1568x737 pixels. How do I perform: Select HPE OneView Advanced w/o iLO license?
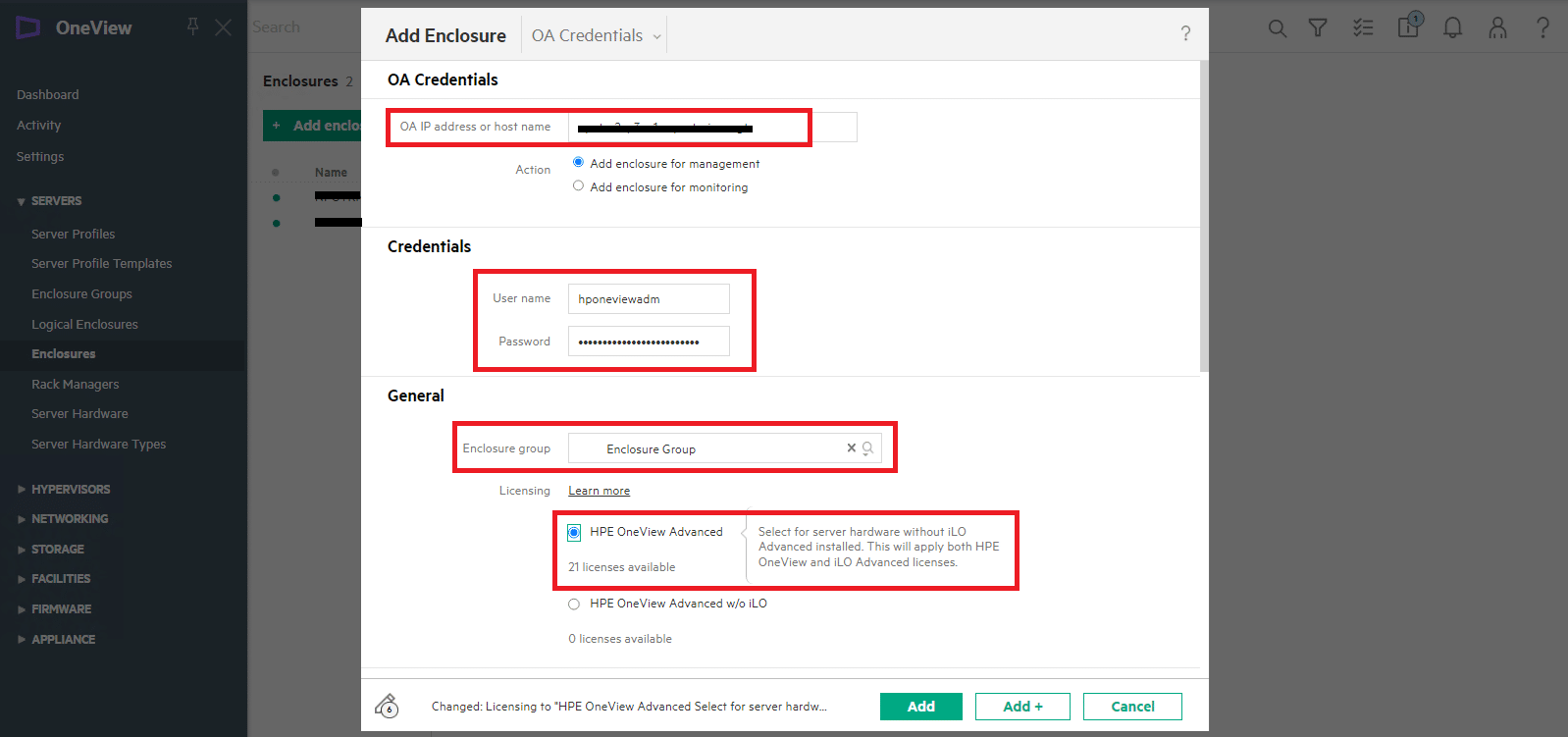click(x=574, y=605)
